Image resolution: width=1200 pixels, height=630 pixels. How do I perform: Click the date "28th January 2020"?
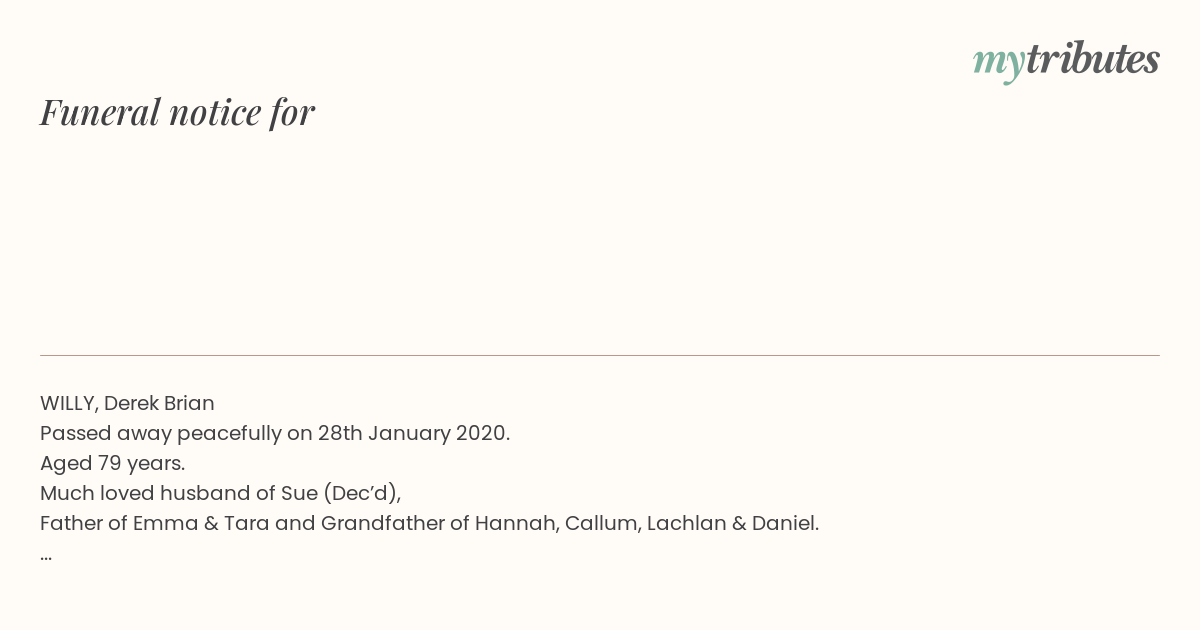(x=412, y=433)
